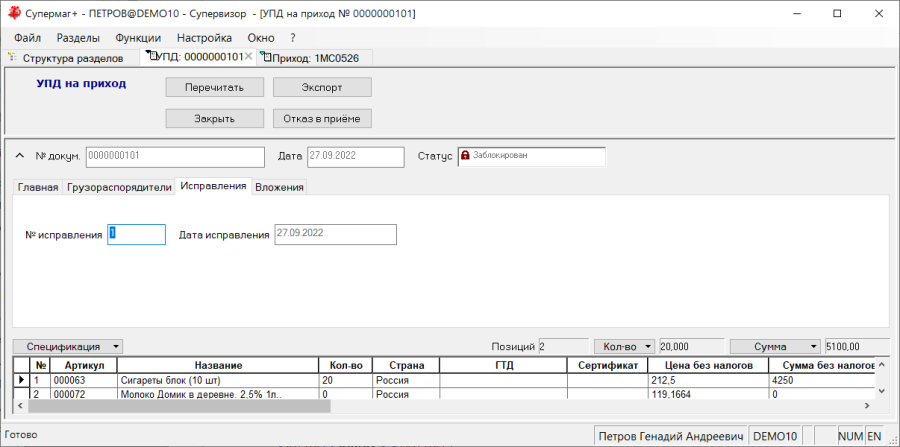Screen dimensions: 900x447
Task: Switch to the Главная tab
Action: pyautogui.click(x=38, y=188)
